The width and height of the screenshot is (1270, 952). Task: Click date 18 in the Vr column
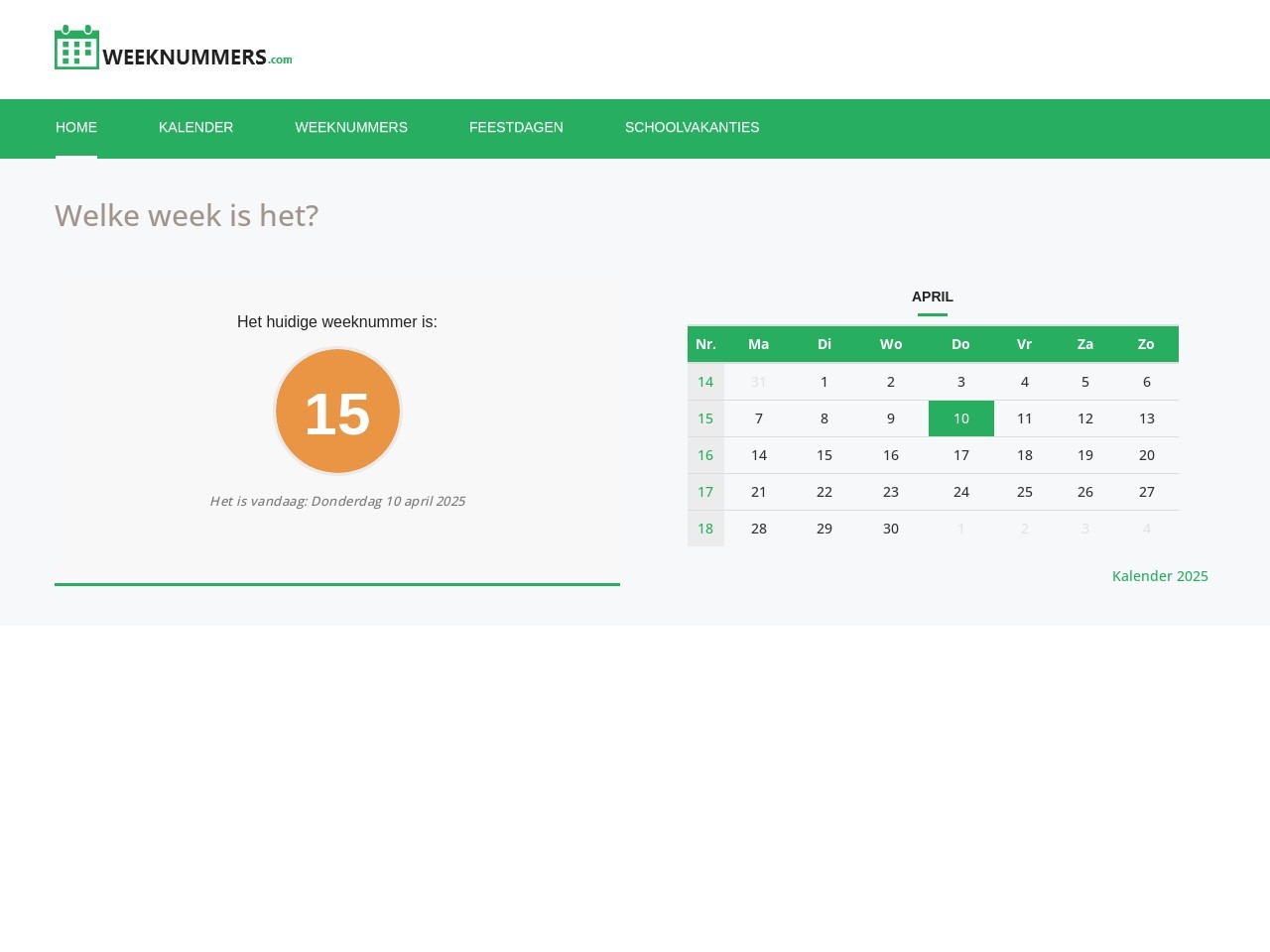pyautogui.click(x=1025, y=455)
